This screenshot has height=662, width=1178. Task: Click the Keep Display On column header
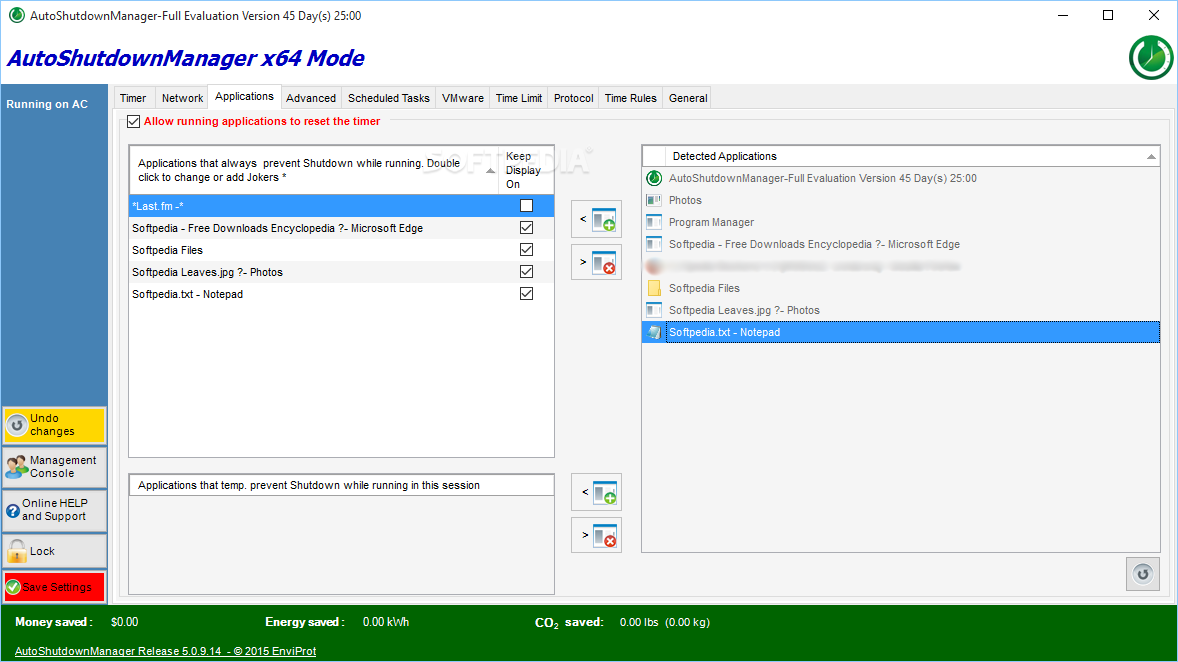(x=526, y=170)
